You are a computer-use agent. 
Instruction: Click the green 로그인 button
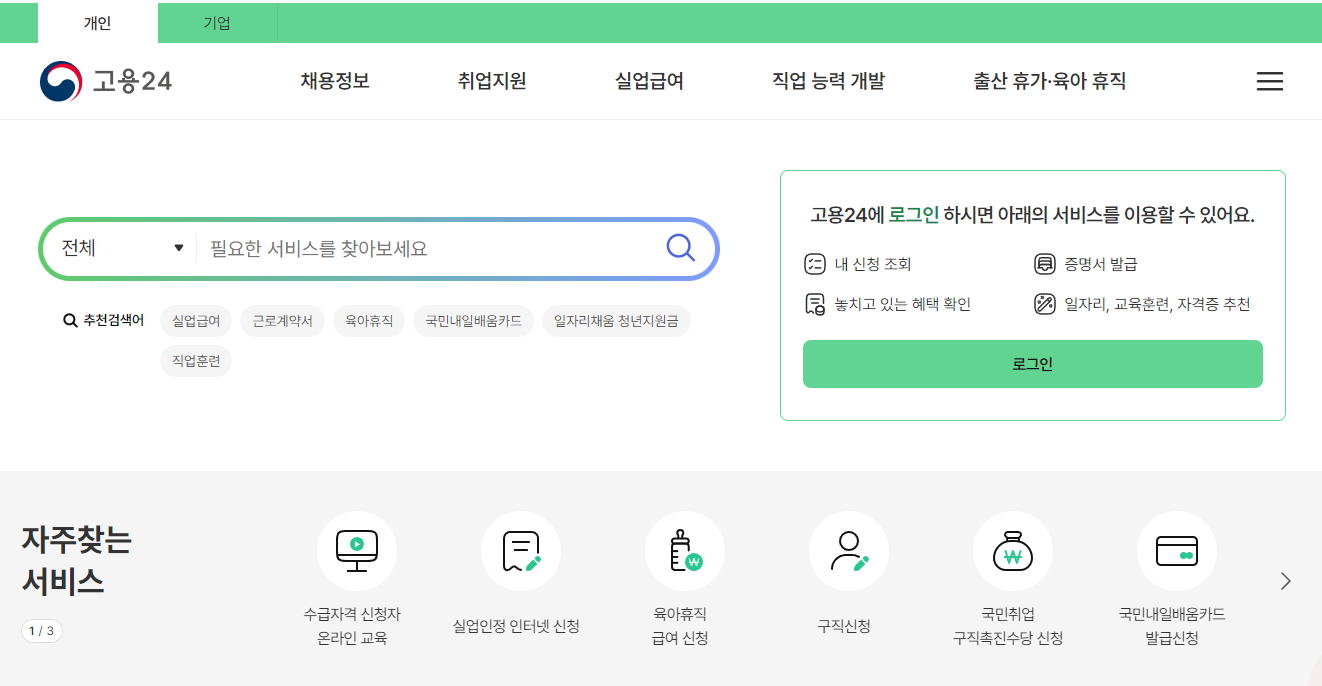[1032, 364]
